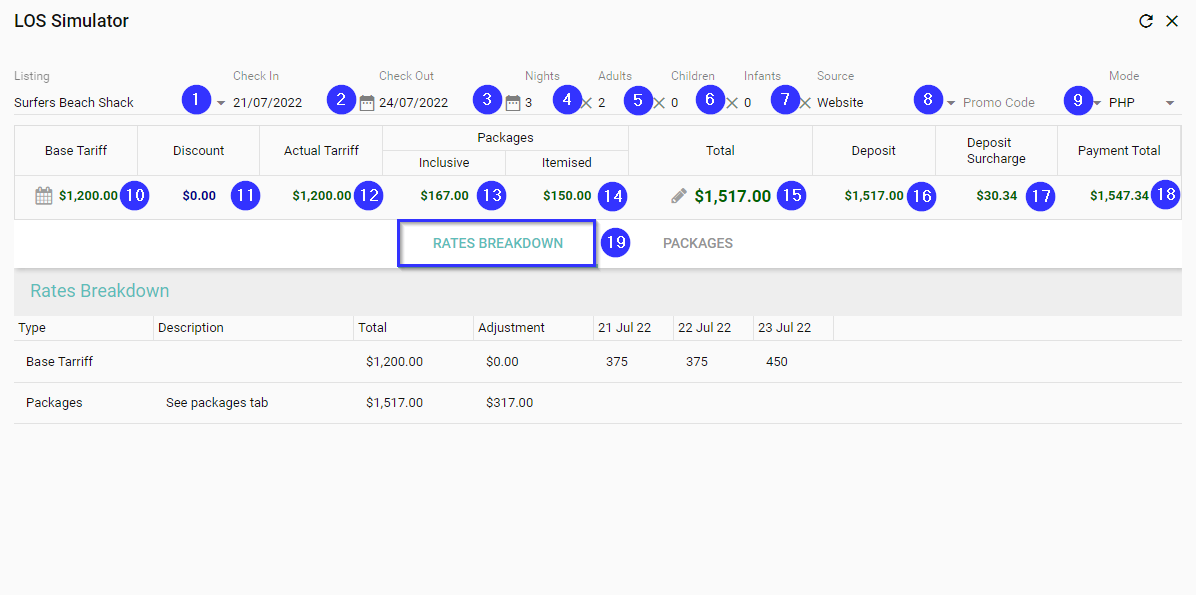This screenshot has width=1196, height=595.
Task: Click the refresh icon in the header
Action: point(1146,21)
